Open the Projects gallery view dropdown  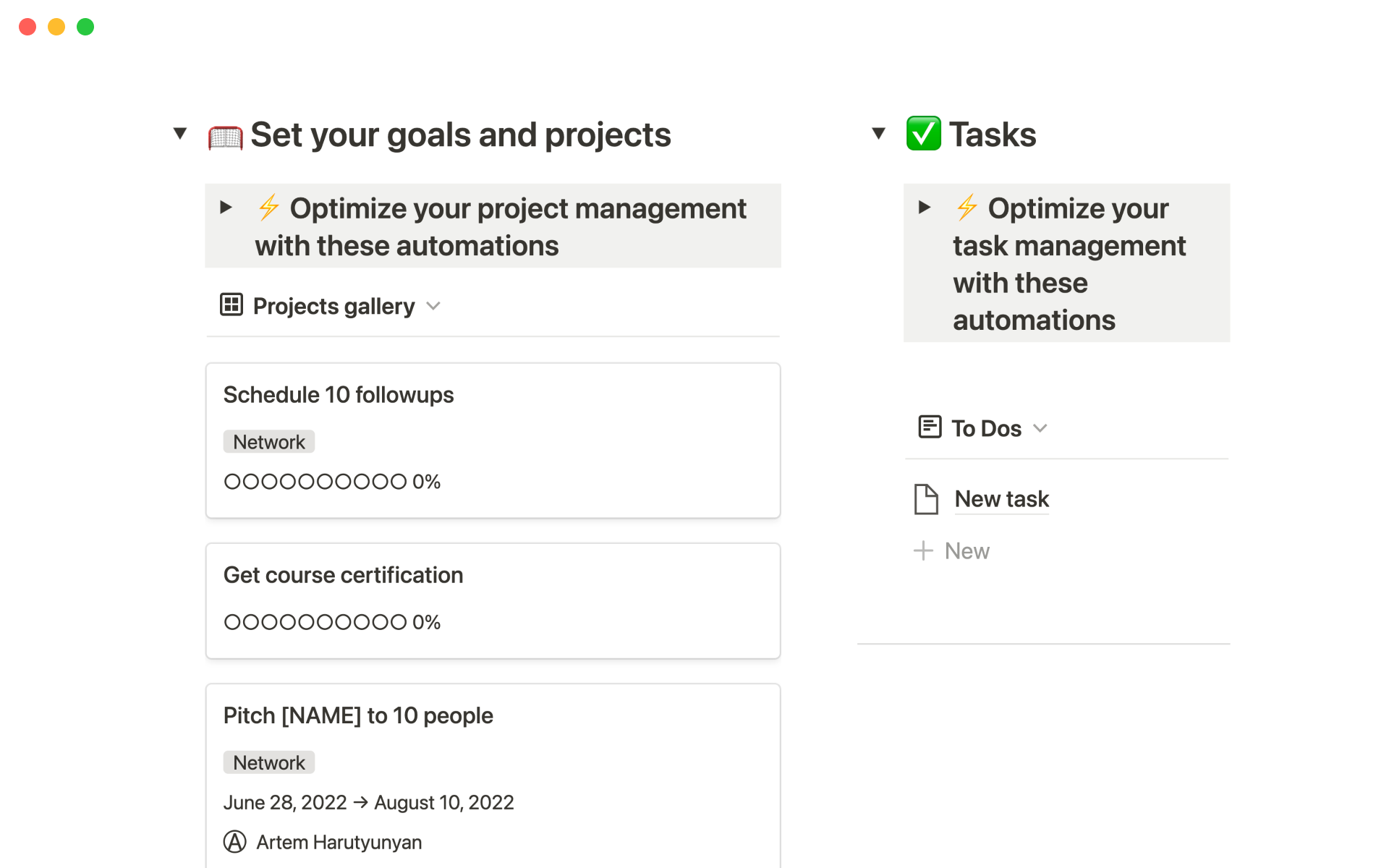click(433, 306)
